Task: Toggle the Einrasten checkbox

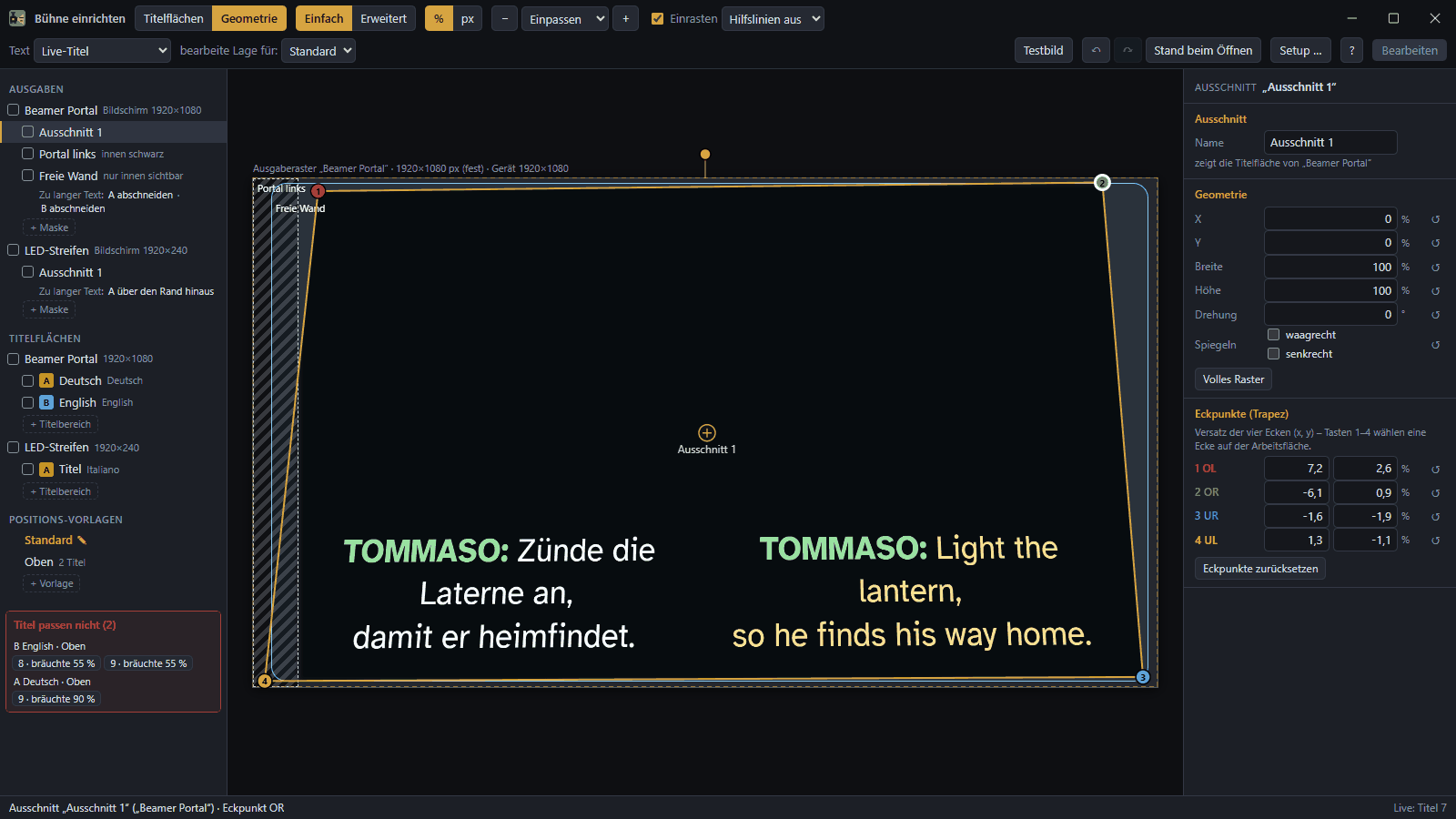Action: (x=657, y=19)
